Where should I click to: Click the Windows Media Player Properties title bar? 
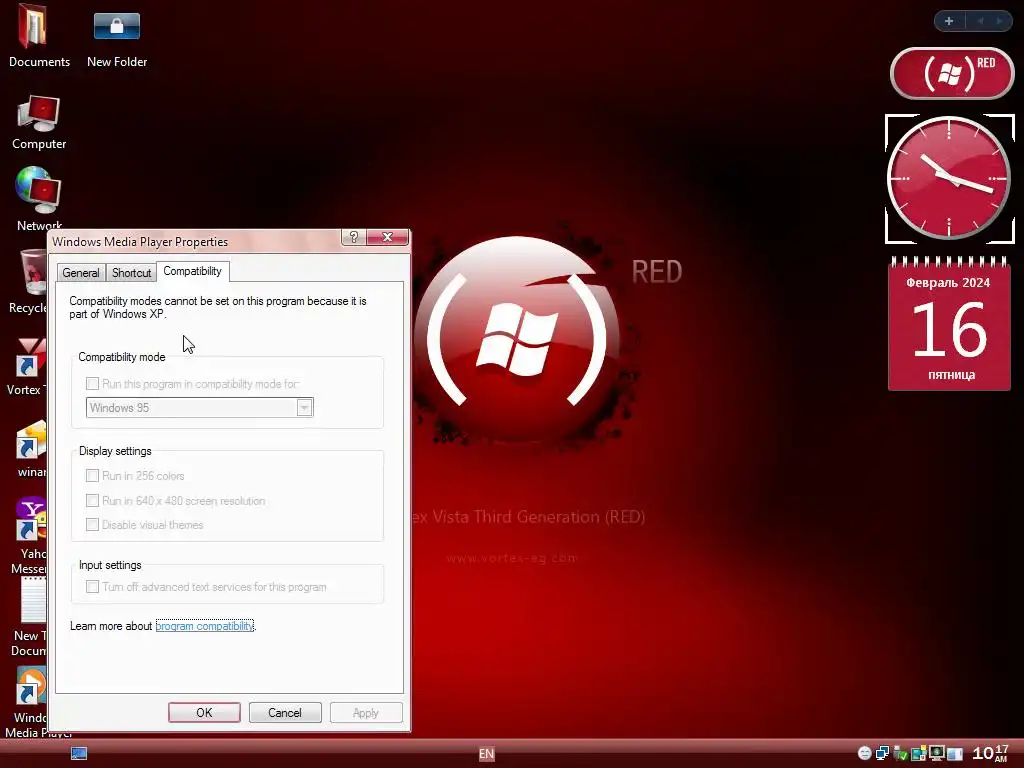(x=196, y=242)
